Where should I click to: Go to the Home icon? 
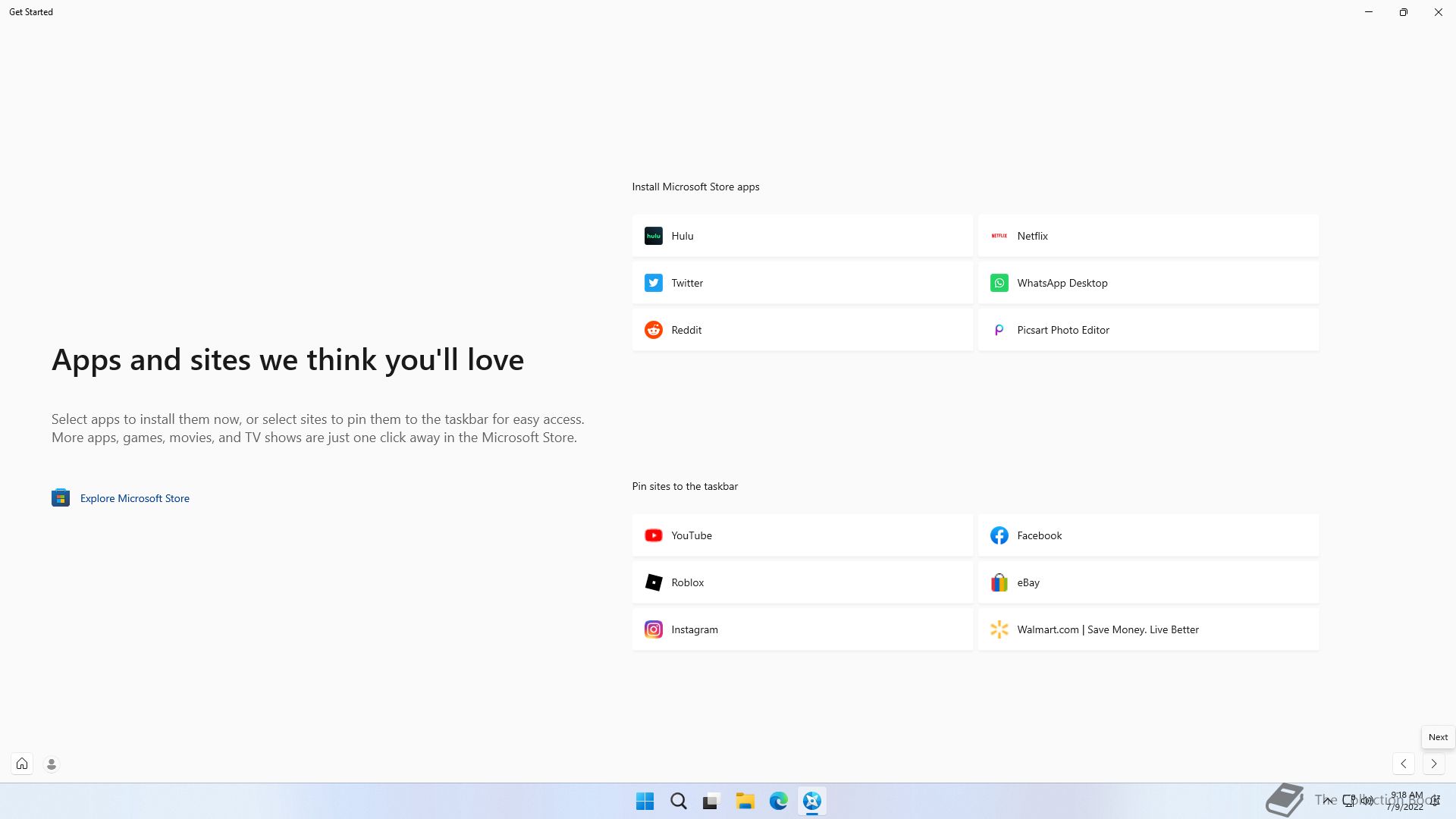(22, 764)
